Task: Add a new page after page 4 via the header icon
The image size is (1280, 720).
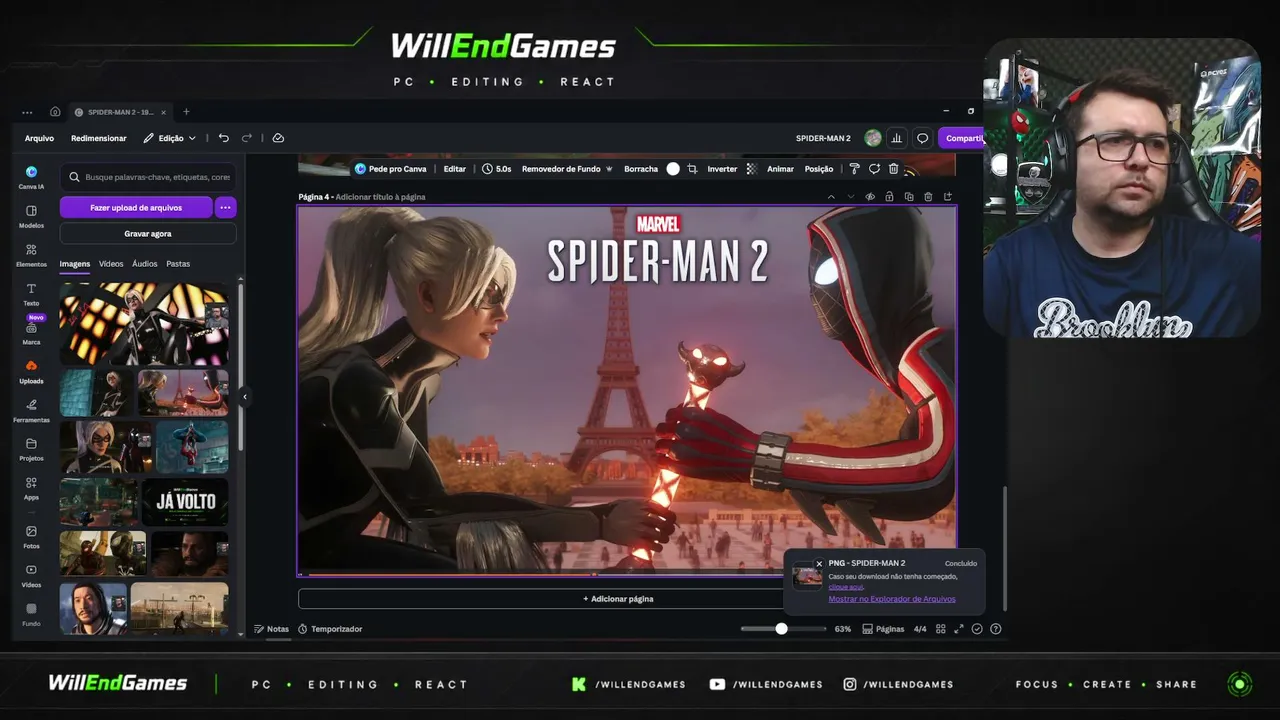Action: [948, 197]
